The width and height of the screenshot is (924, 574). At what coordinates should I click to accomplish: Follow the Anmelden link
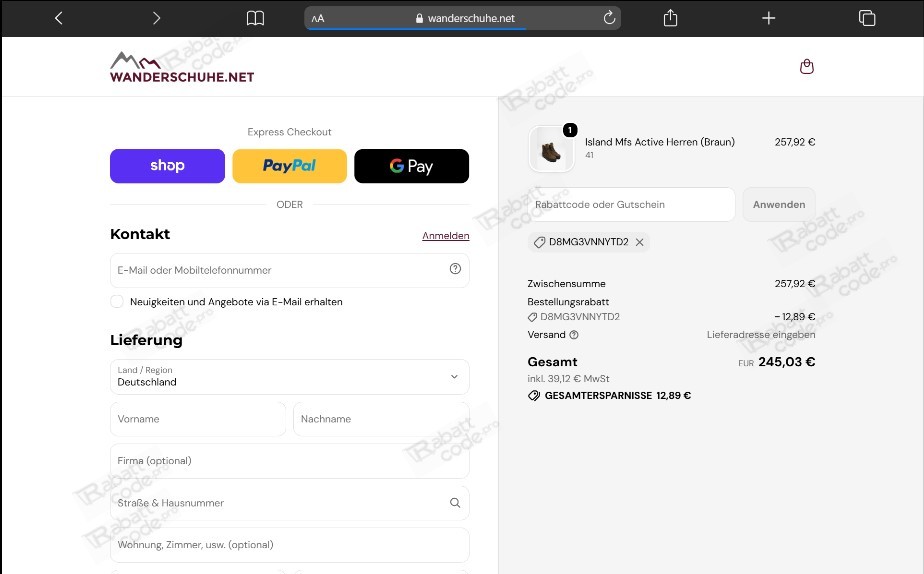click(x=446, y=236)
